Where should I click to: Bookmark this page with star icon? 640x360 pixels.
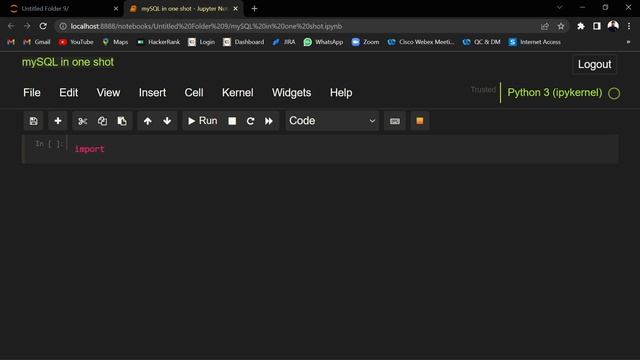561,26
